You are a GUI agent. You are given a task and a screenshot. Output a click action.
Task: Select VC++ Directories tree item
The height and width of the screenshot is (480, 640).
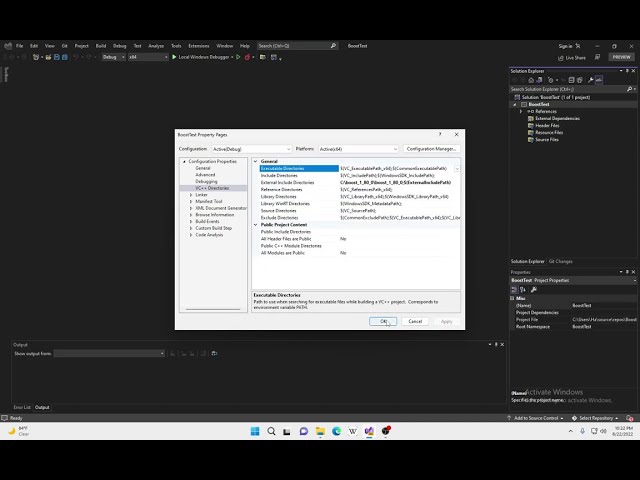212,188
